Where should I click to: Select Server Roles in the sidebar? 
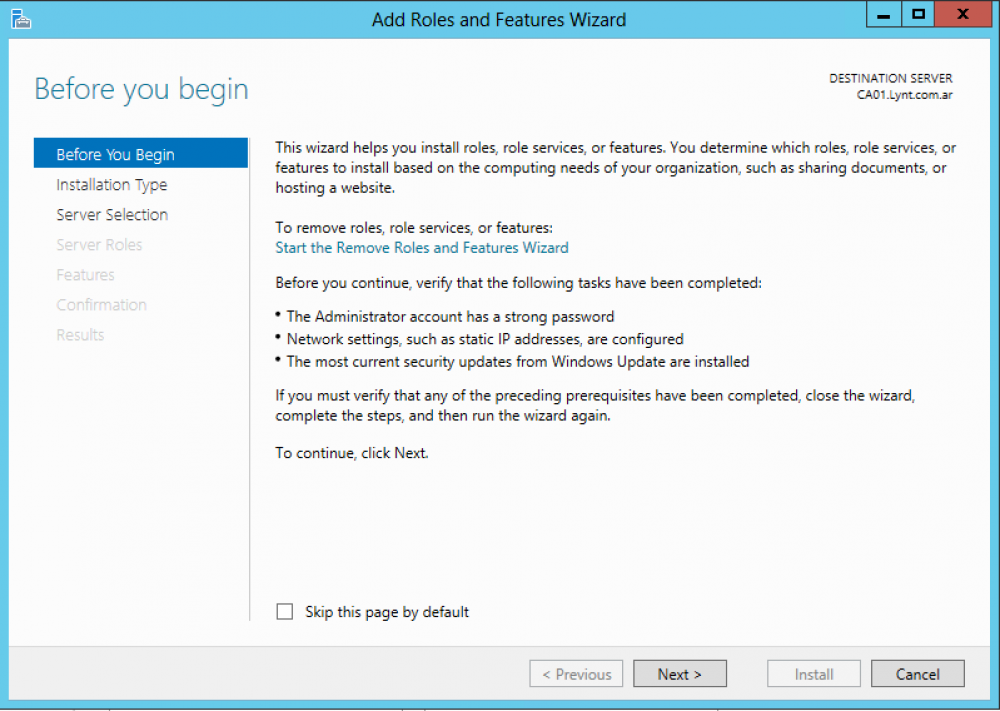pyautogui.click(x=99, y=244)
